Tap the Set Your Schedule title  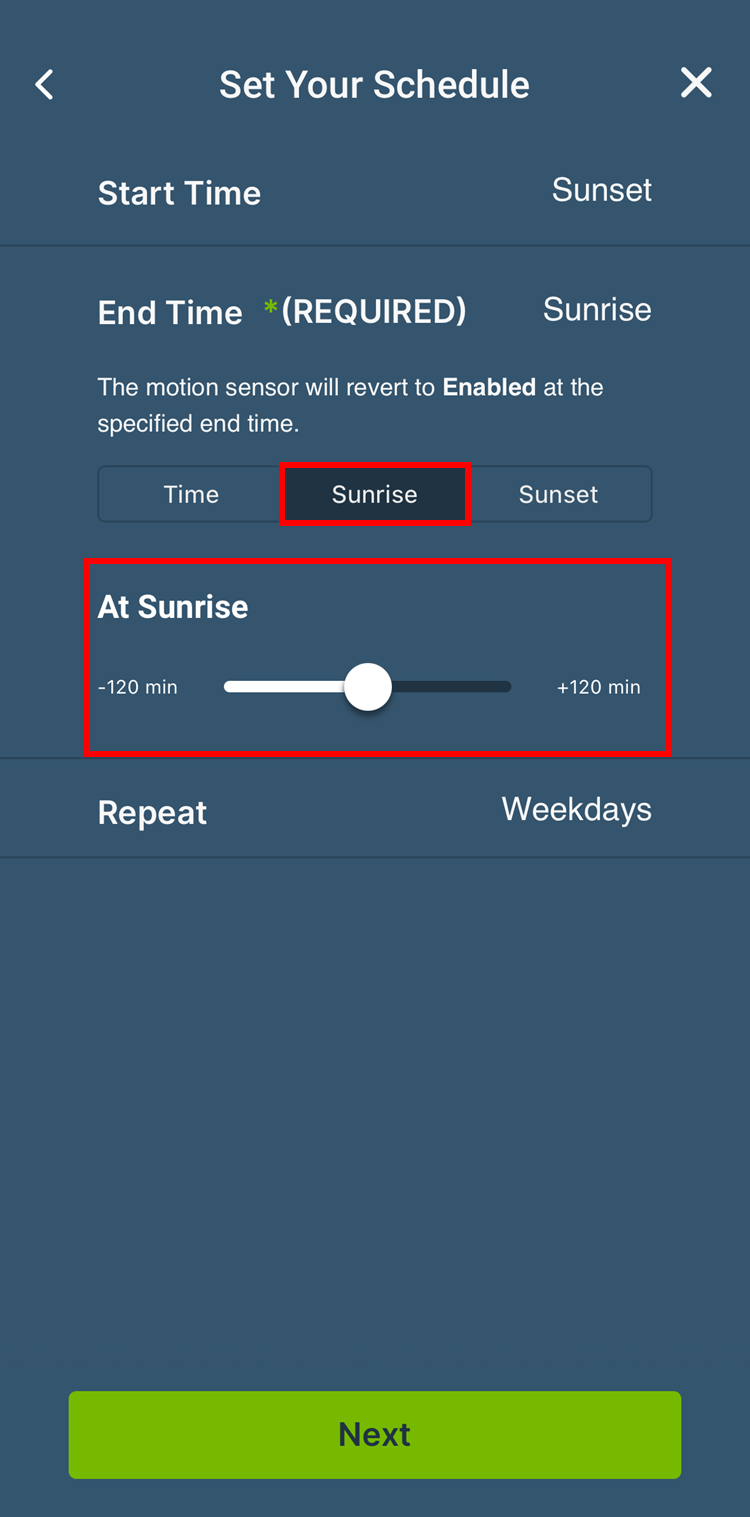click(374, 85)
